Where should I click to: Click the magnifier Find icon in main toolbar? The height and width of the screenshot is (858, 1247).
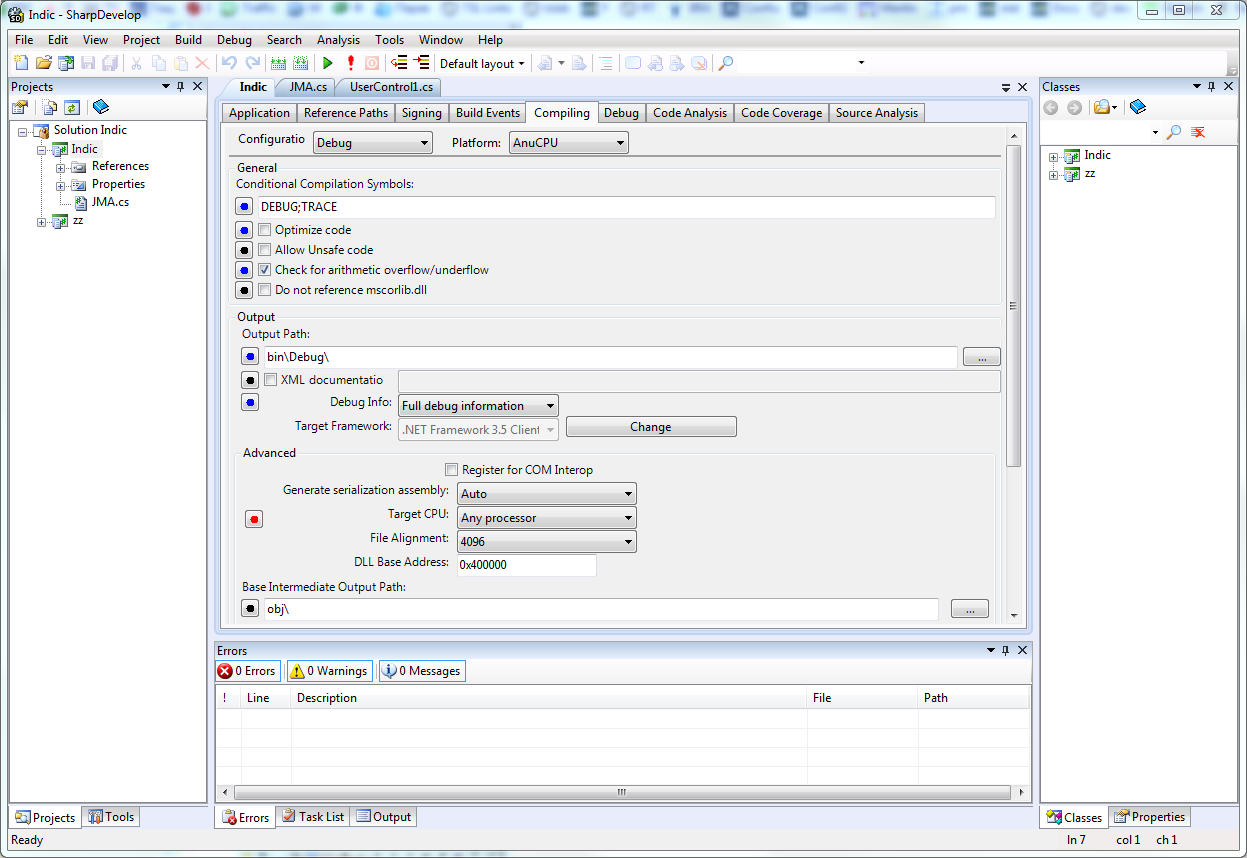pyautogui.click(x=726, y=63)
